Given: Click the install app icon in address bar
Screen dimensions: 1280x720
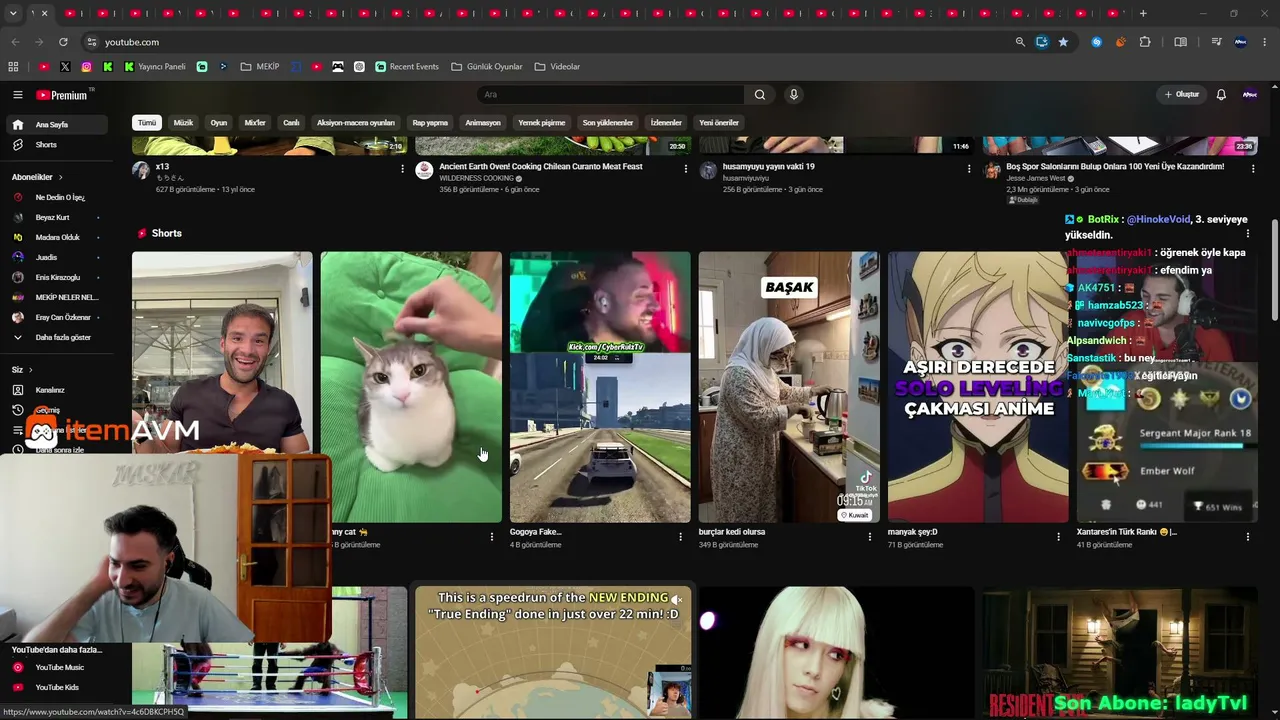Looking at the screenshot, I should pyautogui.click(x=1042, y=42).
